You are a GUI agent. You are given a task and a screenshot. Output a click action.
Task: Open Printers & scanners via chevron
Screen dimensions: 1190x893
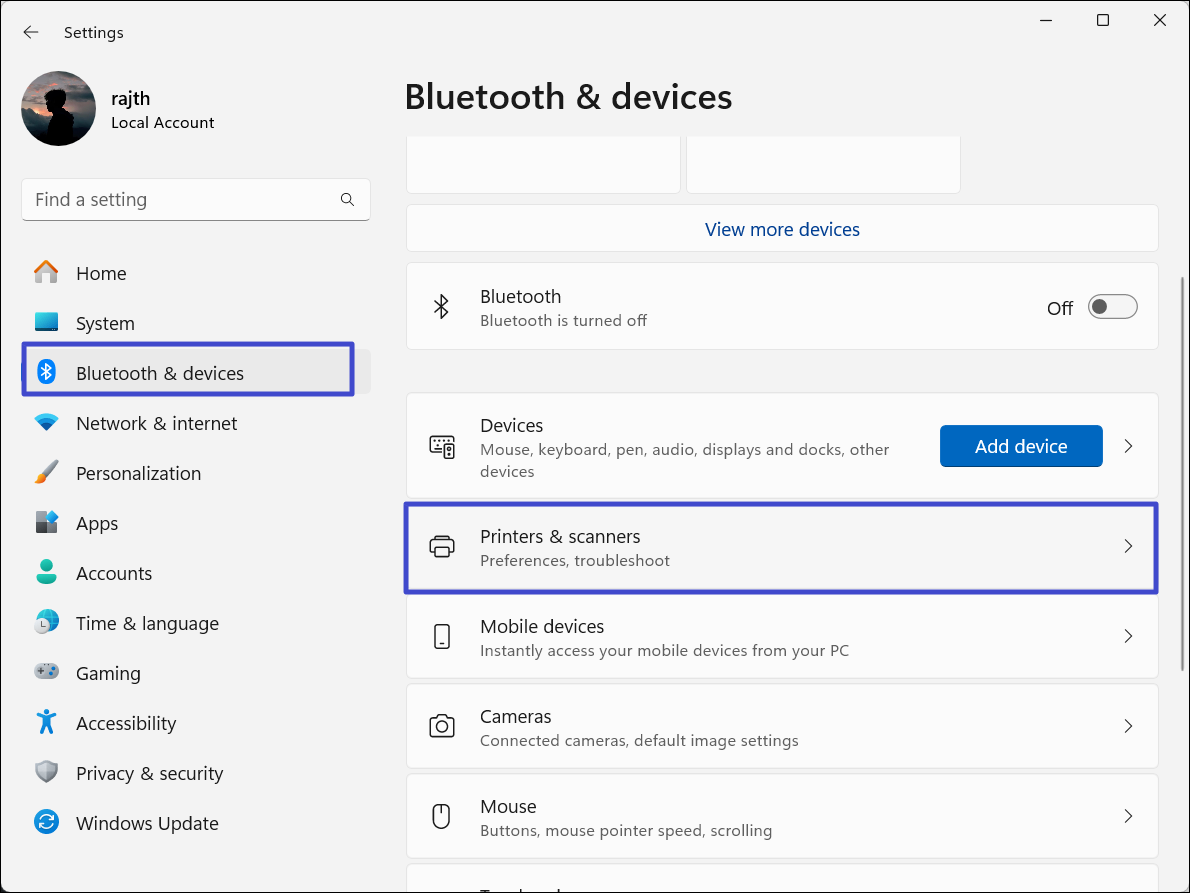1128,547
